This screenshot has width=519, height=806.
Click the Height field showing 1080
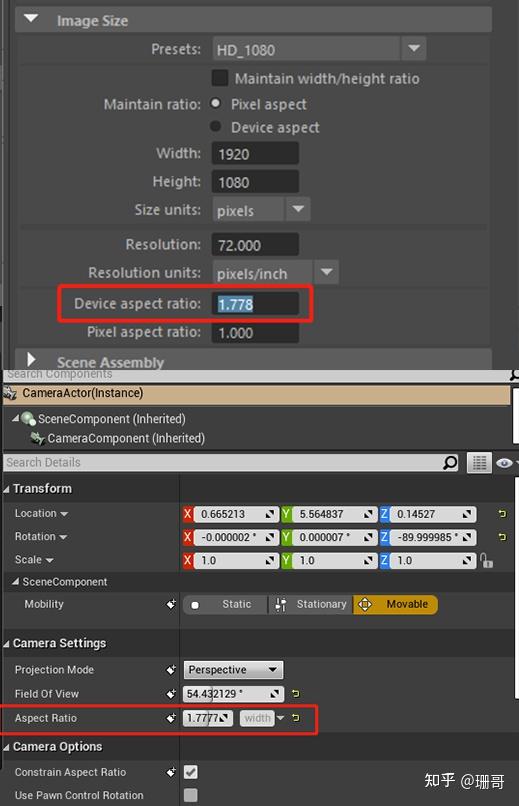255,182
